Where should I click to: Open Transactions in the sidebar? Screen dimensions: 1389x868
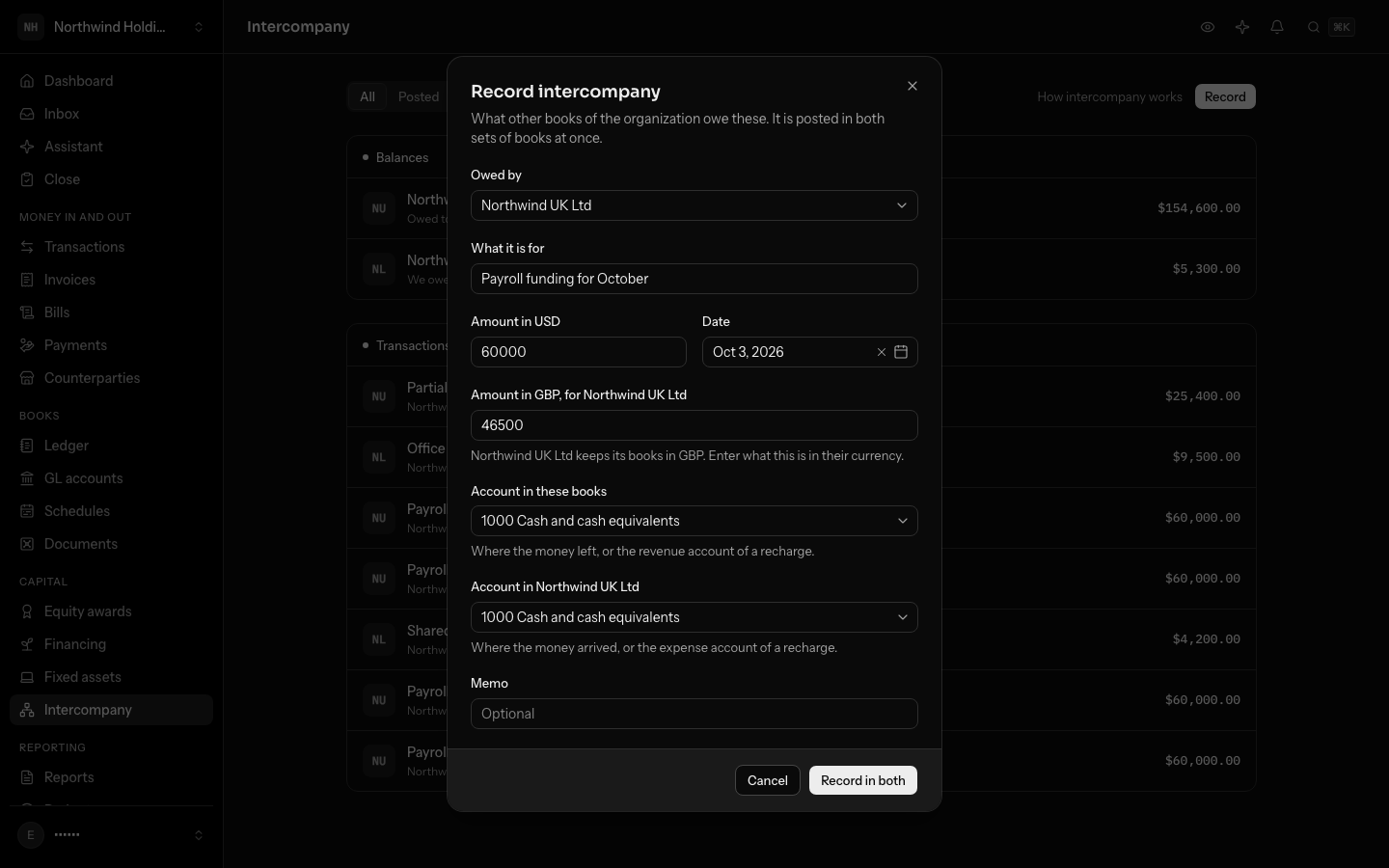(111, 247)
